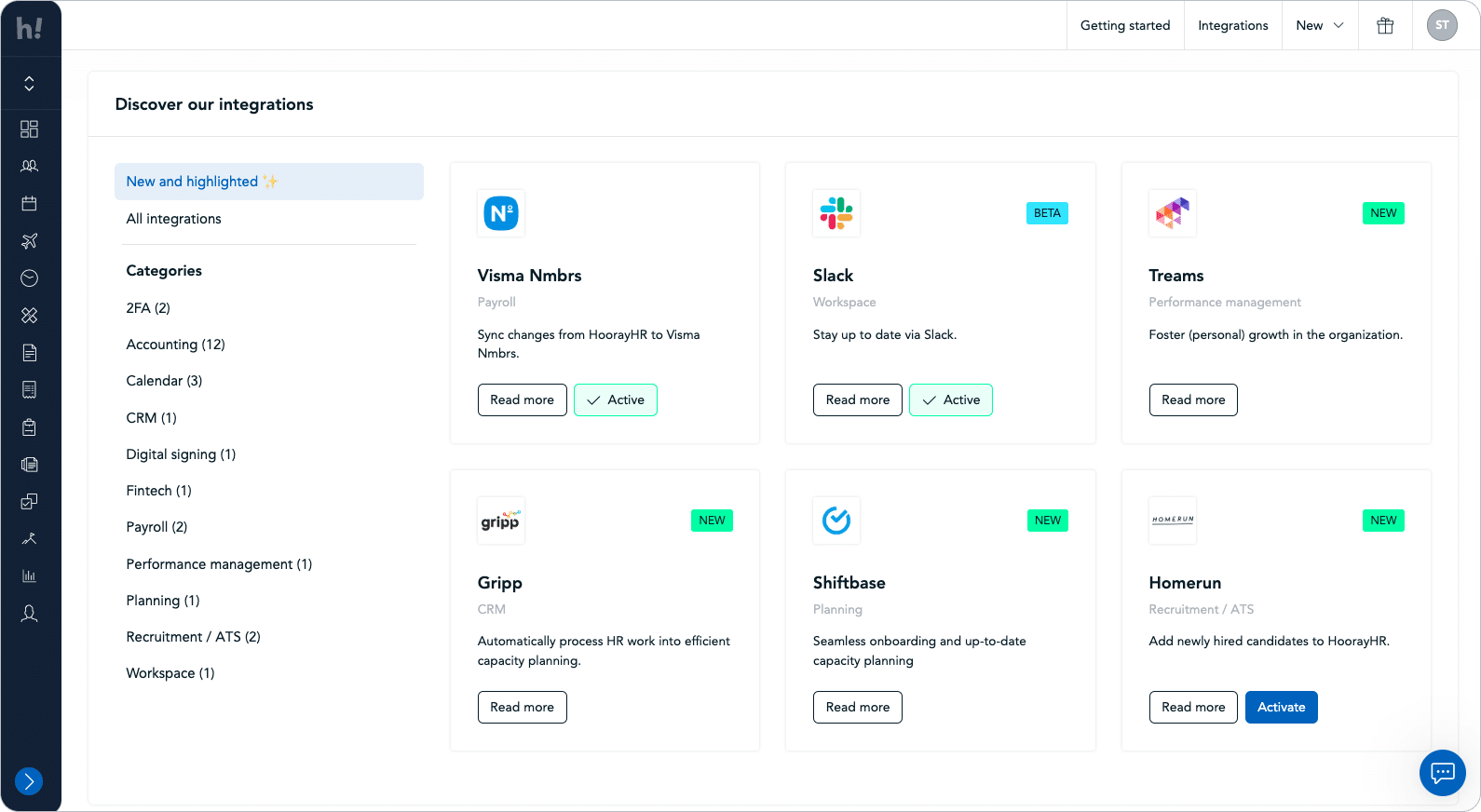This screenshot has height=812, width=1481.
Task: Expand the New dropdown in top bar
Action: pos(1319,26)
